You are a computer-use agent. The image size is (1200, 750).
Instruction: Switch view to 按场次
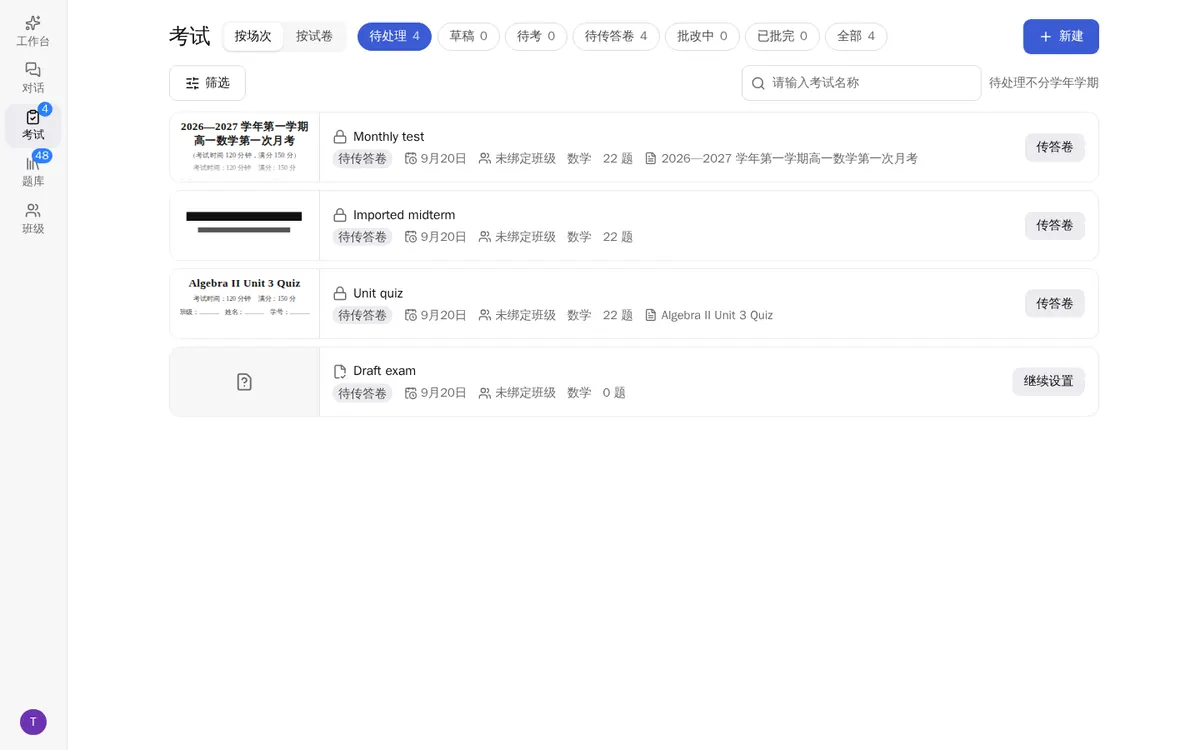[x=253, y=36]
